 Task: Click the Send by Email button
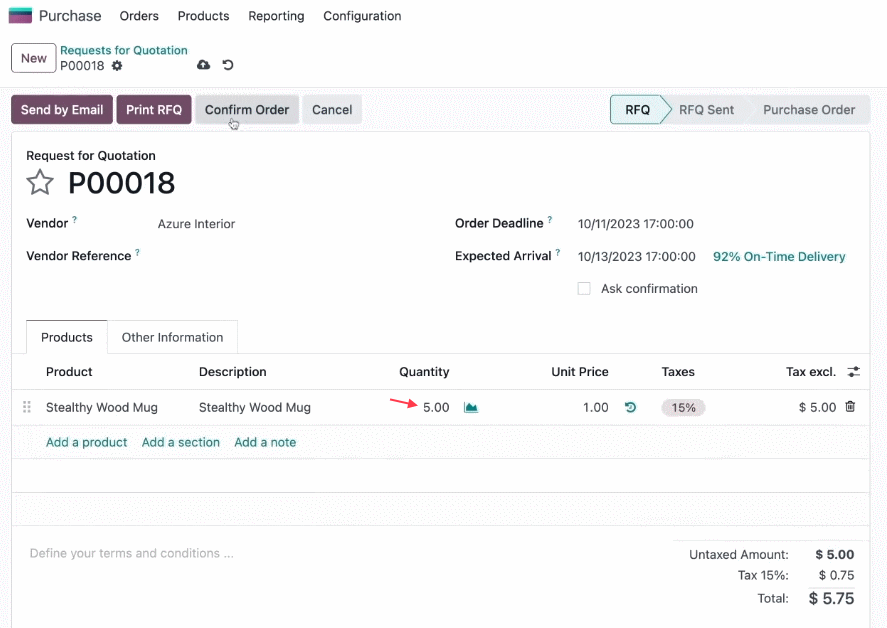click(x=62, y=110)
